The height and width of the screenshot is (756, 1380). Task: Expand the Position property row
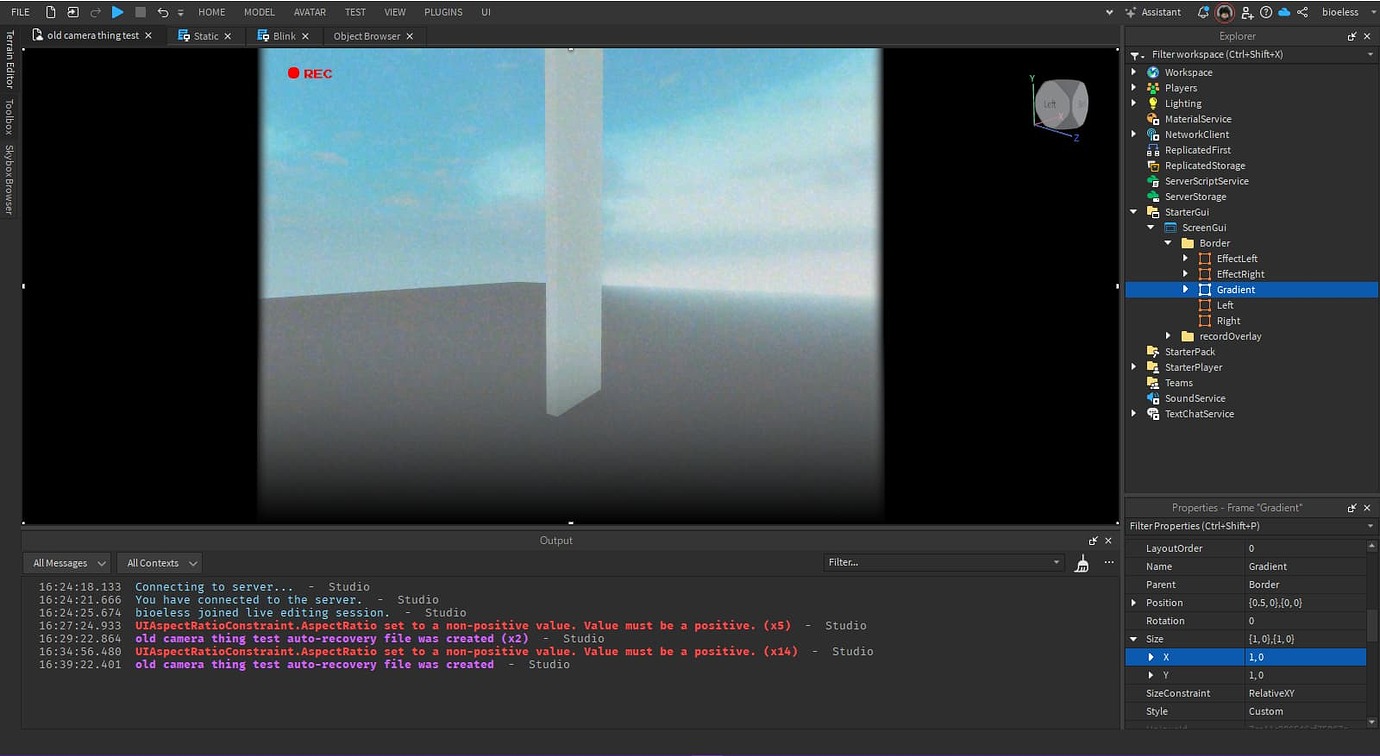click(1134, 603)
